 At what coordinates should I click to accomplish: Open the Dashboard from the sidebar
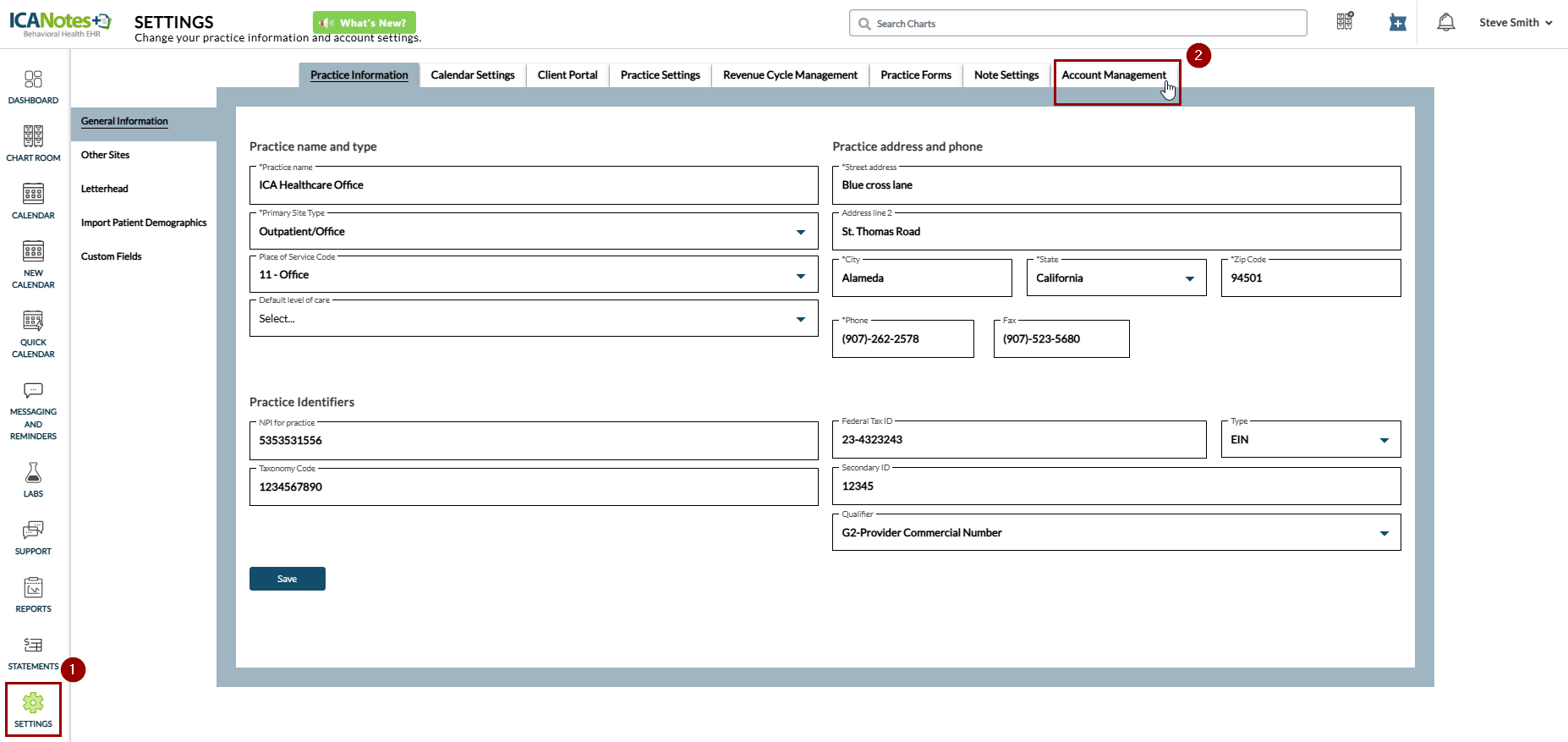[x=33, y=87]
